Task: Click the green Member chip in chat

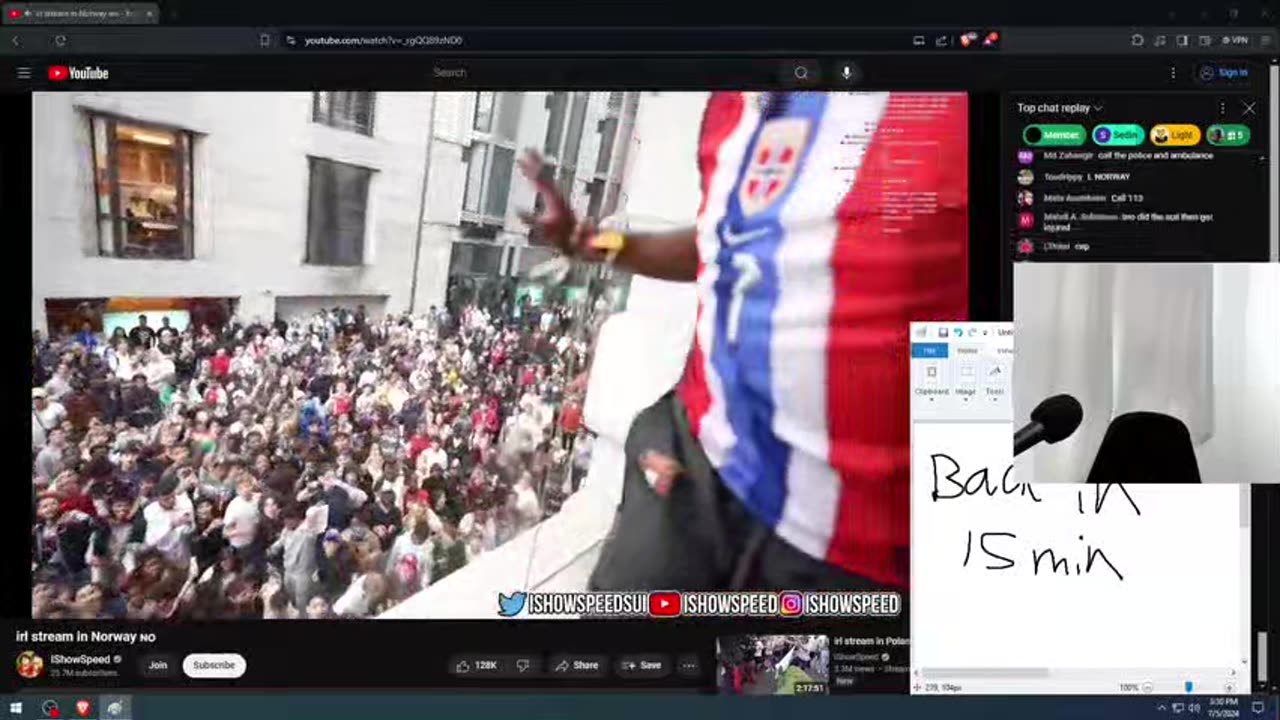Action: pyautogui.click(x=1054, y=135)
